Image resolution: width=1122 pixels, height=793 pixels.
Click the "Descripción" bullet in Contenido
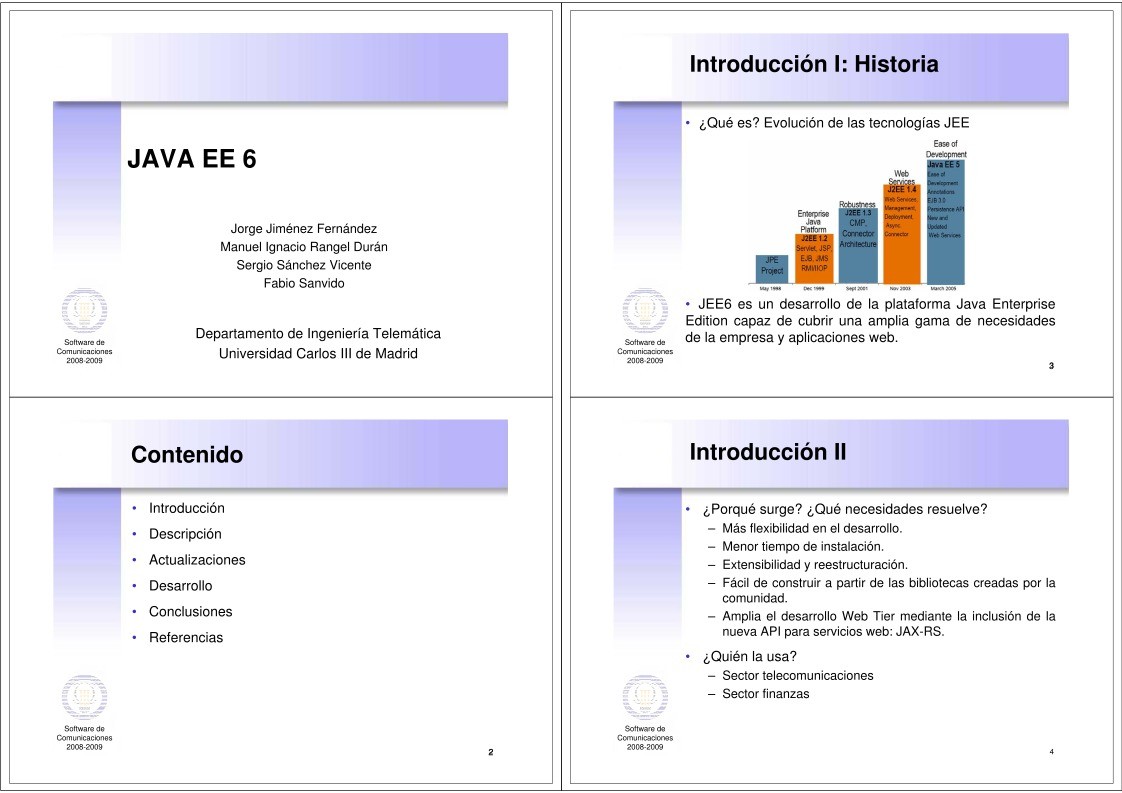point(185,534)
